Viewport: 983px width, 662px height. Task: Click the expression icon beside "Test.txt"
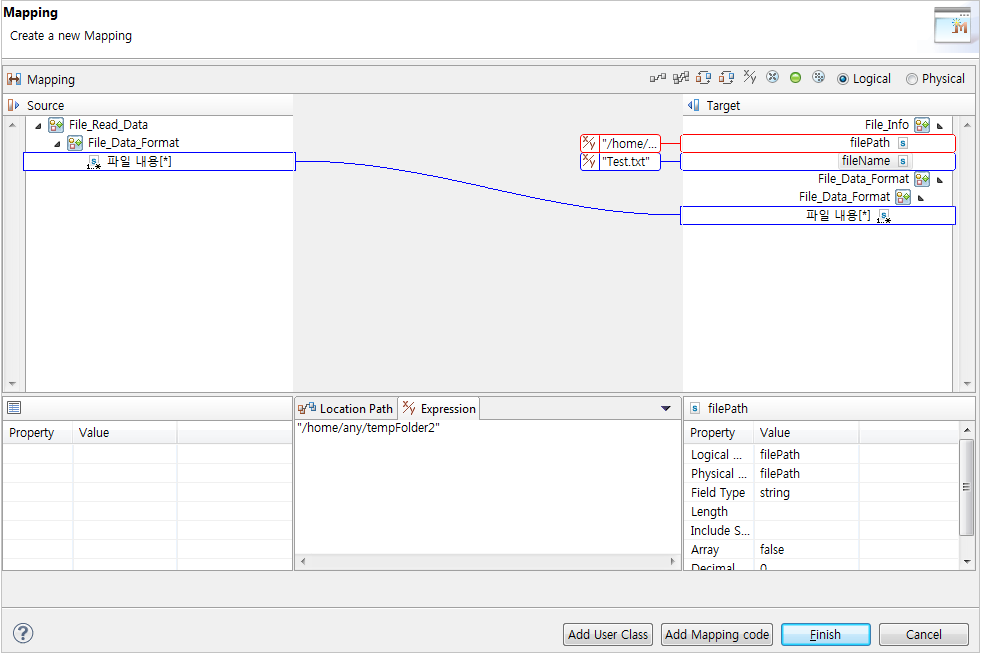click(588, 161)
